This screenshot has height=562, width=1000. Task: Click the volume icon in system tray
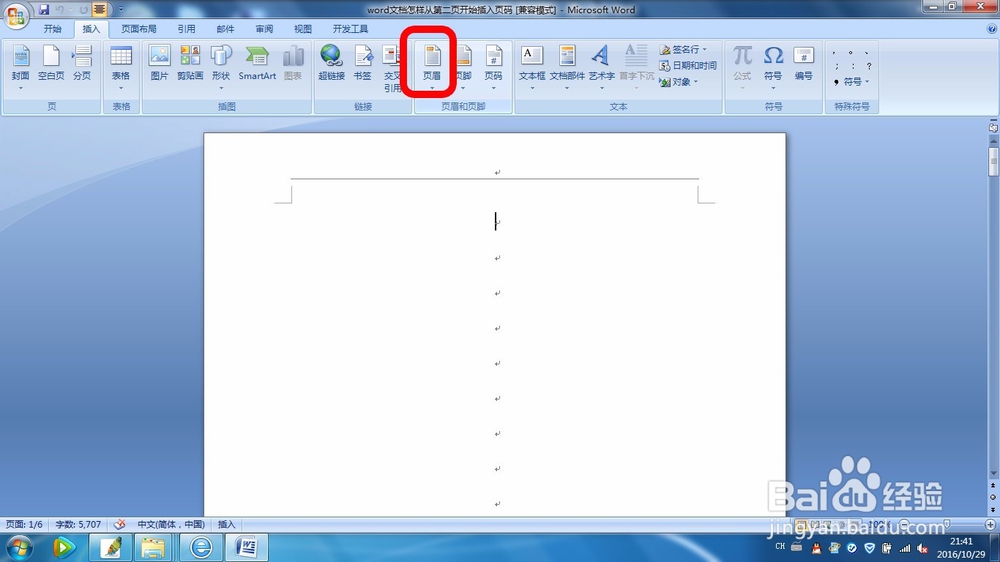922,549
